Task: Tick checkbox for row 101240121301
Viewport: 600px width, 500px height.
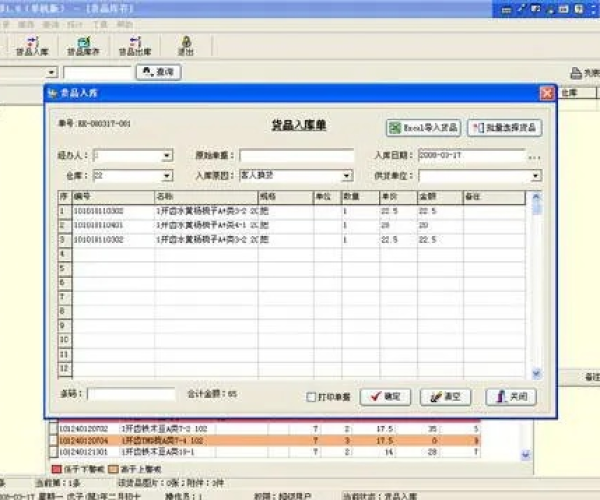Action: [54, 452]
